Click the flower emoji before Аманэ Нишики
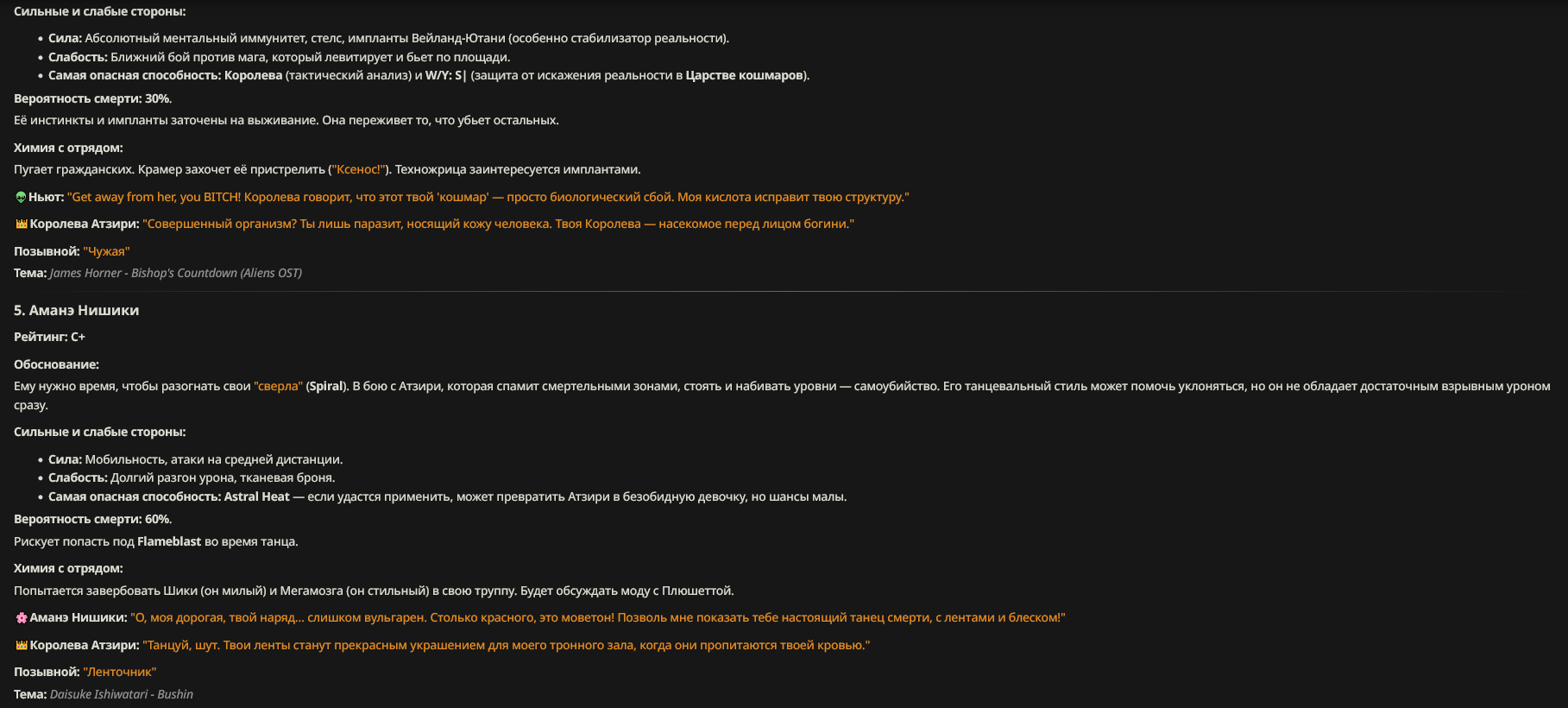 22,618
